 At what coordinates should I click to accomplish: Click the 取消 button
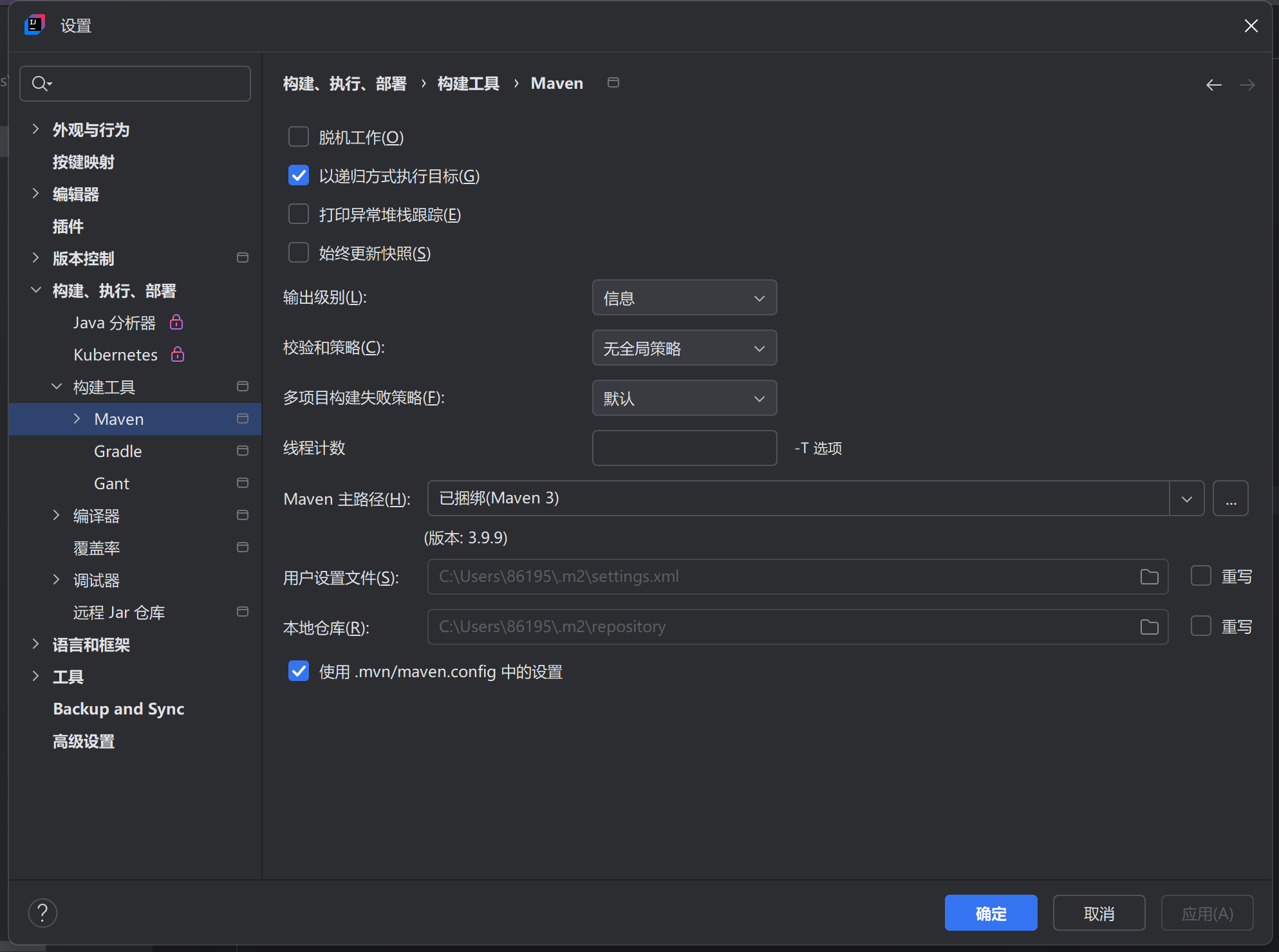[x=1099, y=913]
